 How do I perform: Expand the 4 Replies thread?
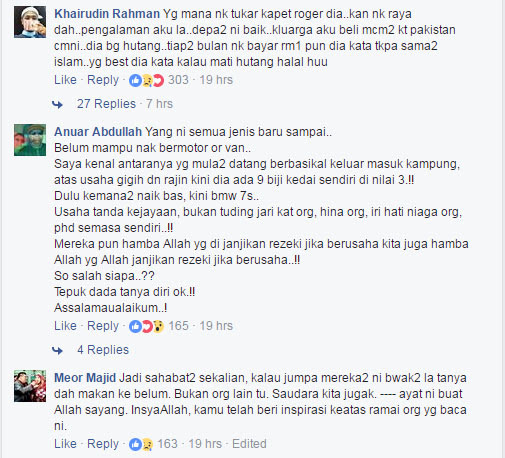click(103, 350)
